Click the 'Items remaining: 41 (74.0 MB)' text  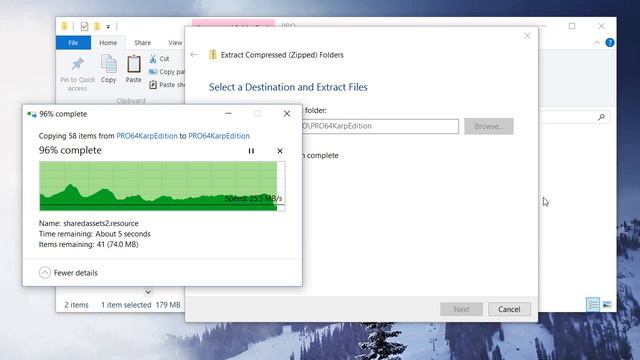[89, 244]
